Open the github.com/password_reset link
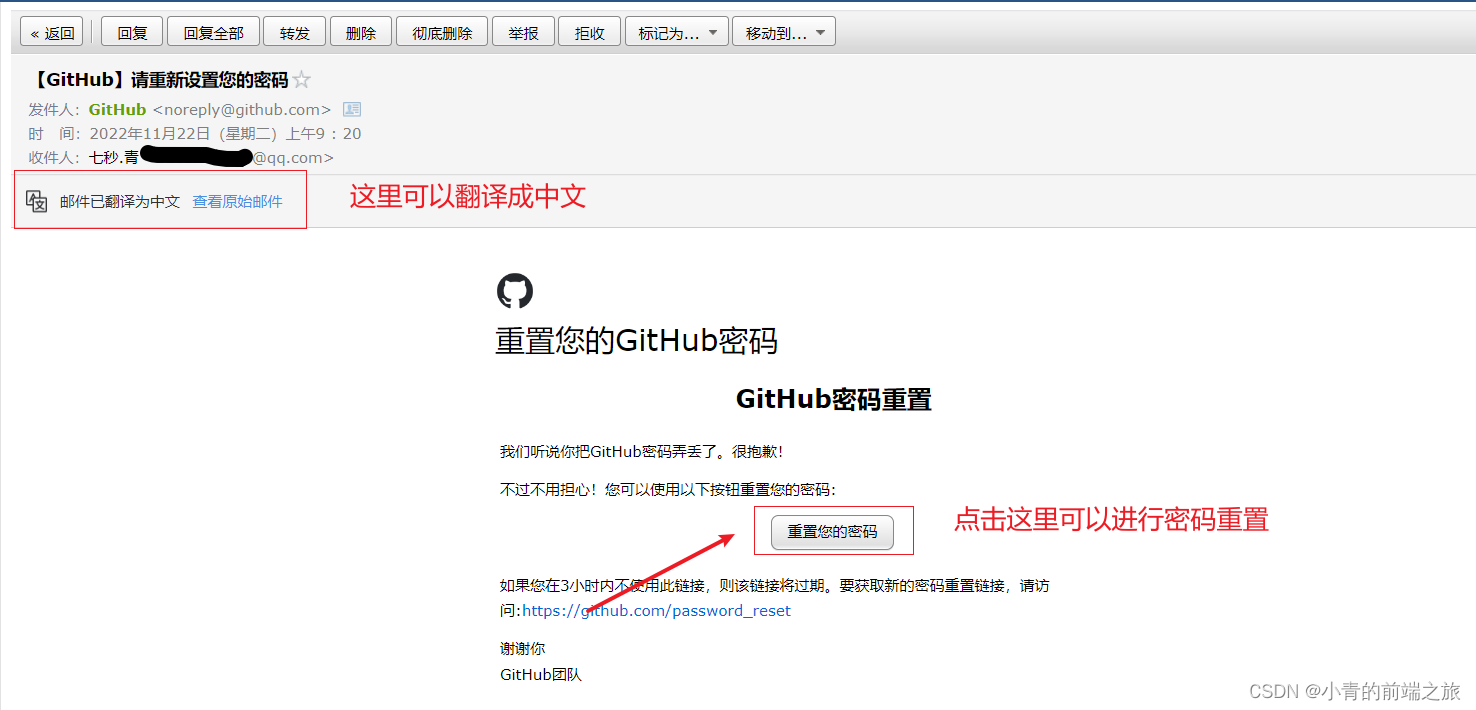Screen dimensions: 1476x710 tap(657, 611)
